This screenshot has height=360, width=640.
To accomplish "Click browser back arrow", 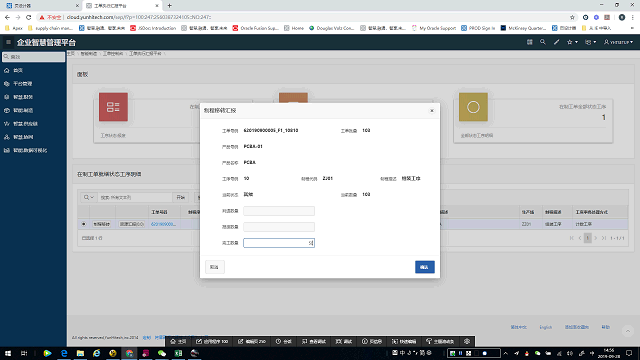I will tap(7, 17).
